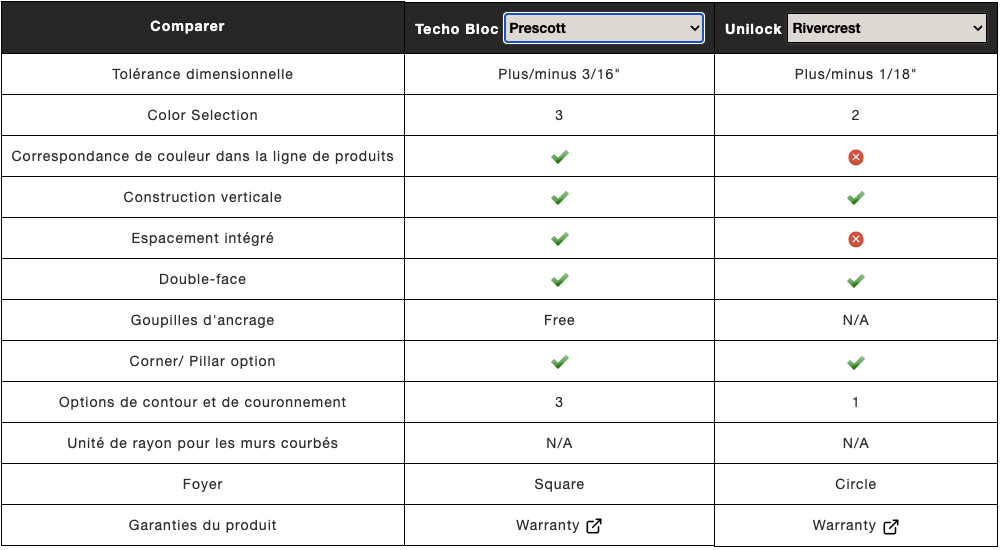Click Unilock checkmark for Double-face
The width and height of the screenshot is (1001, 550).
coord(855,280)
